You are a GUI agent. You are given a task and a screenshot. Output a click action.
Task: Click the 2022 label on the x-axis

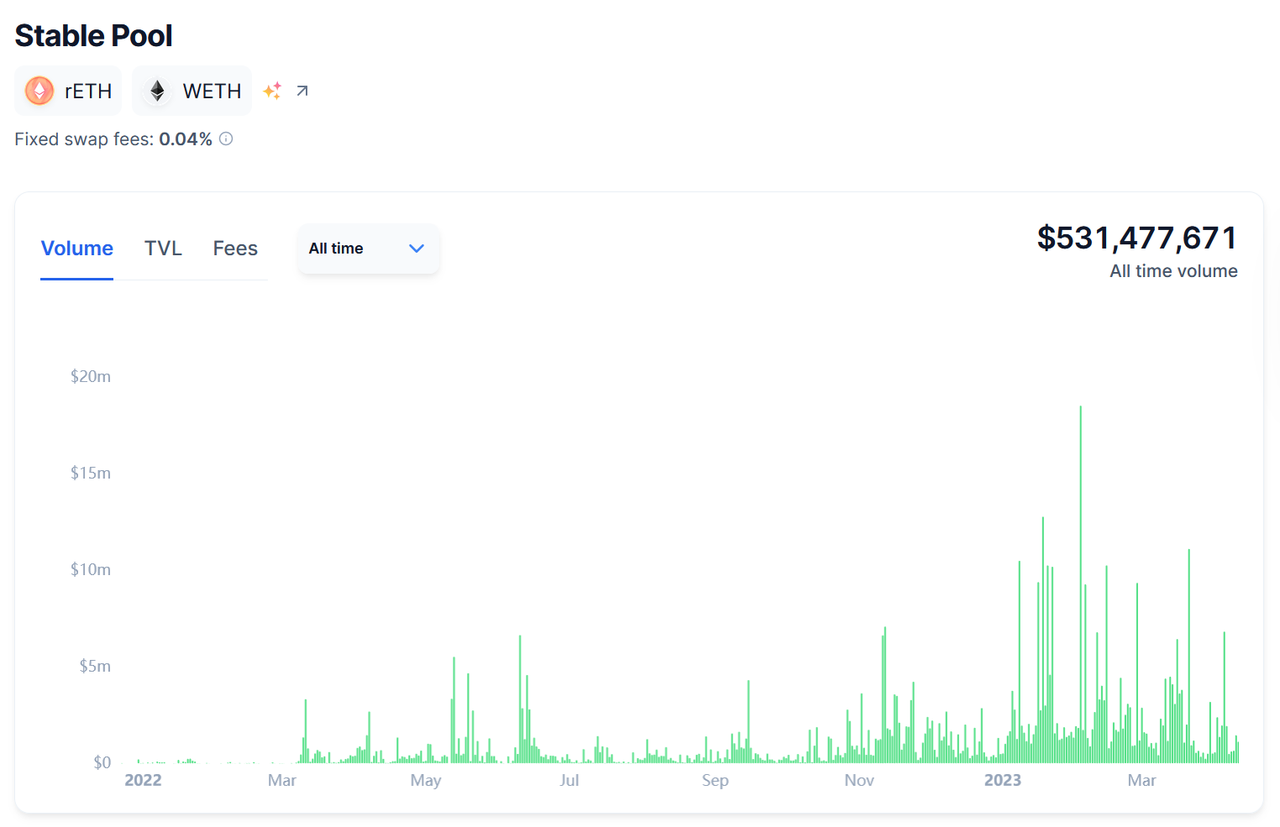pyautogui.click(x=143, y=780)
